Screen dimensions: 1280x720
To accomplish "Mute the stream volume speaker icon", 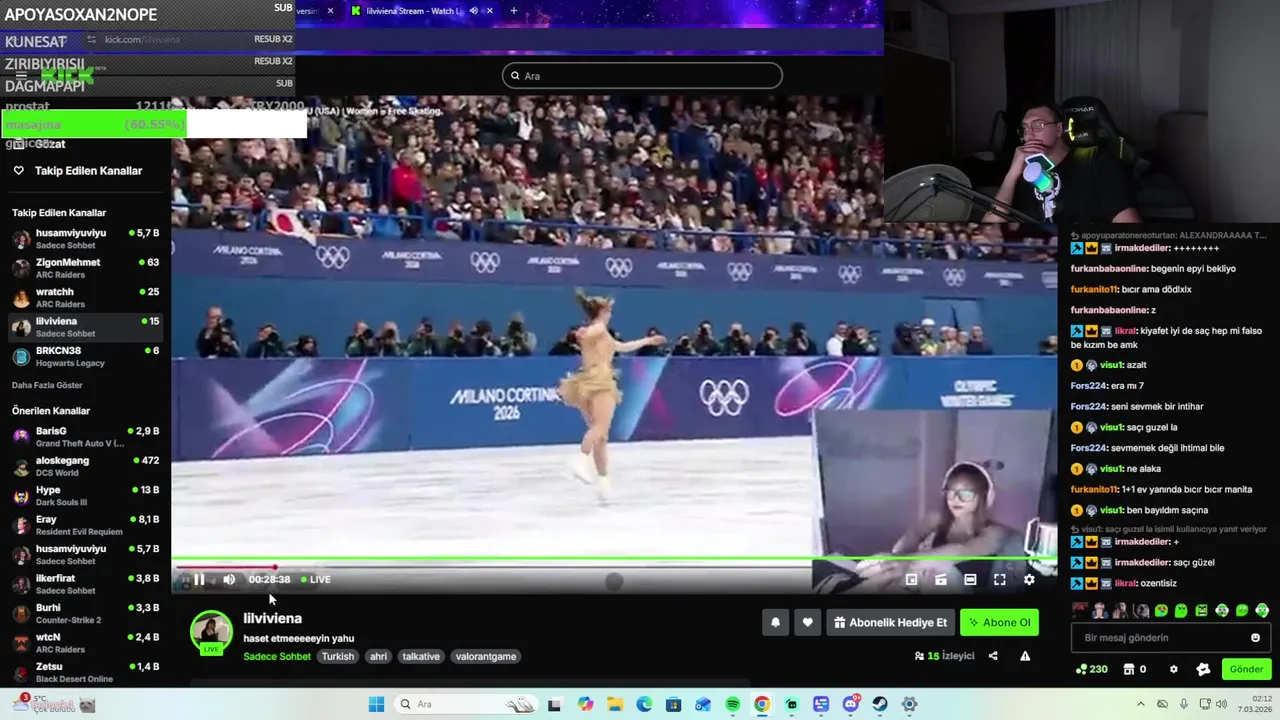I will (229, 579).
